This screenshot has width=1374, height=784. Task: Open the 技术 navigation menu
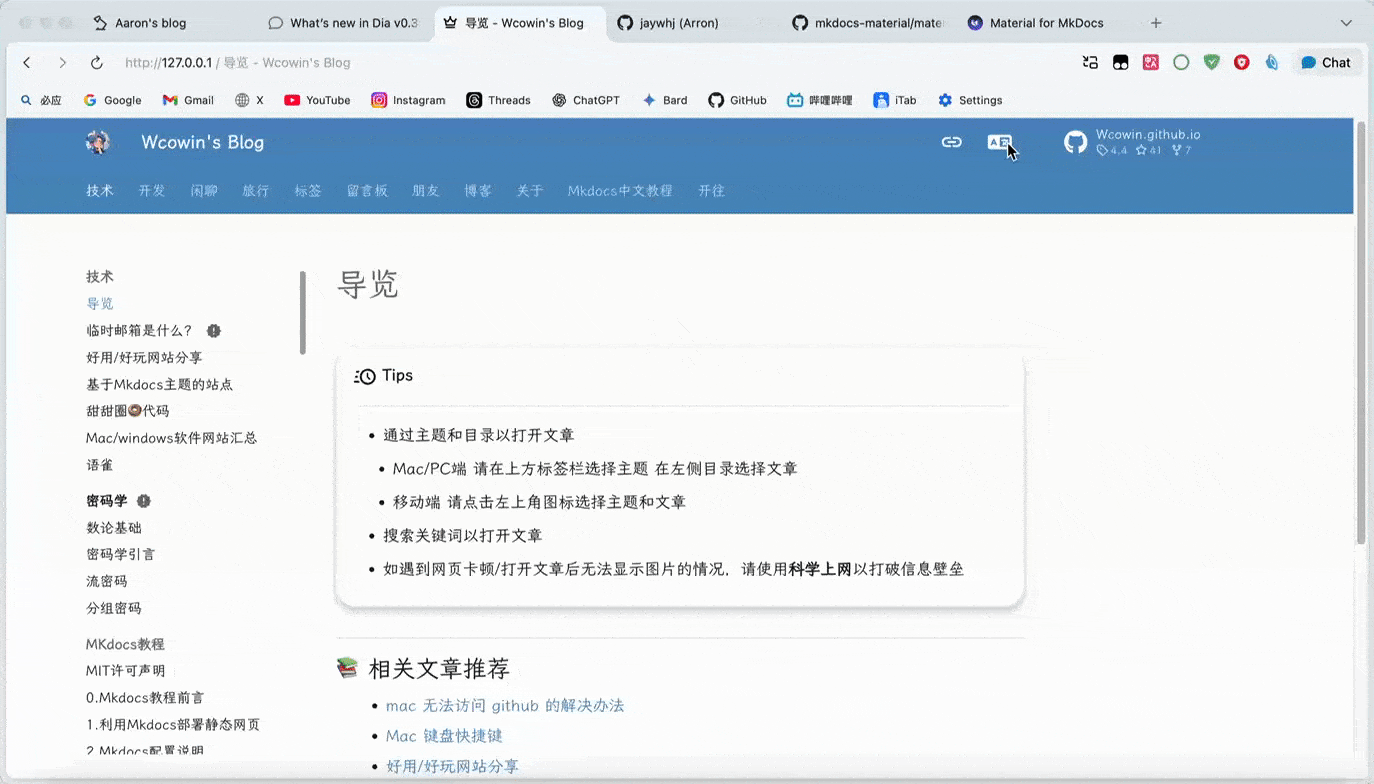tap(99, 190)
